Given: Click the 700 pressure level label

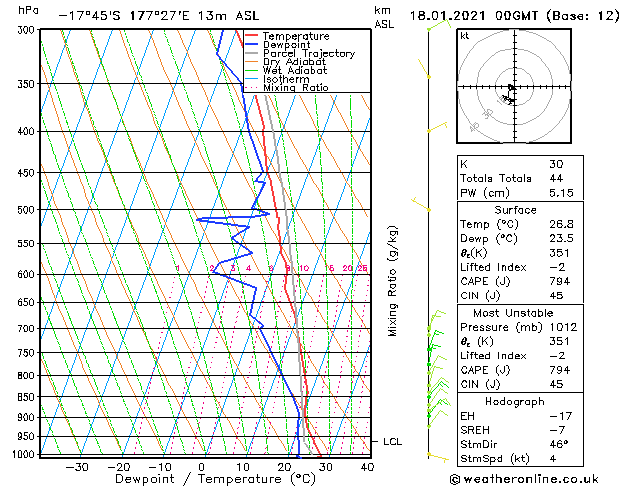Looking at the screenshot, I should [x=28, y=329].
